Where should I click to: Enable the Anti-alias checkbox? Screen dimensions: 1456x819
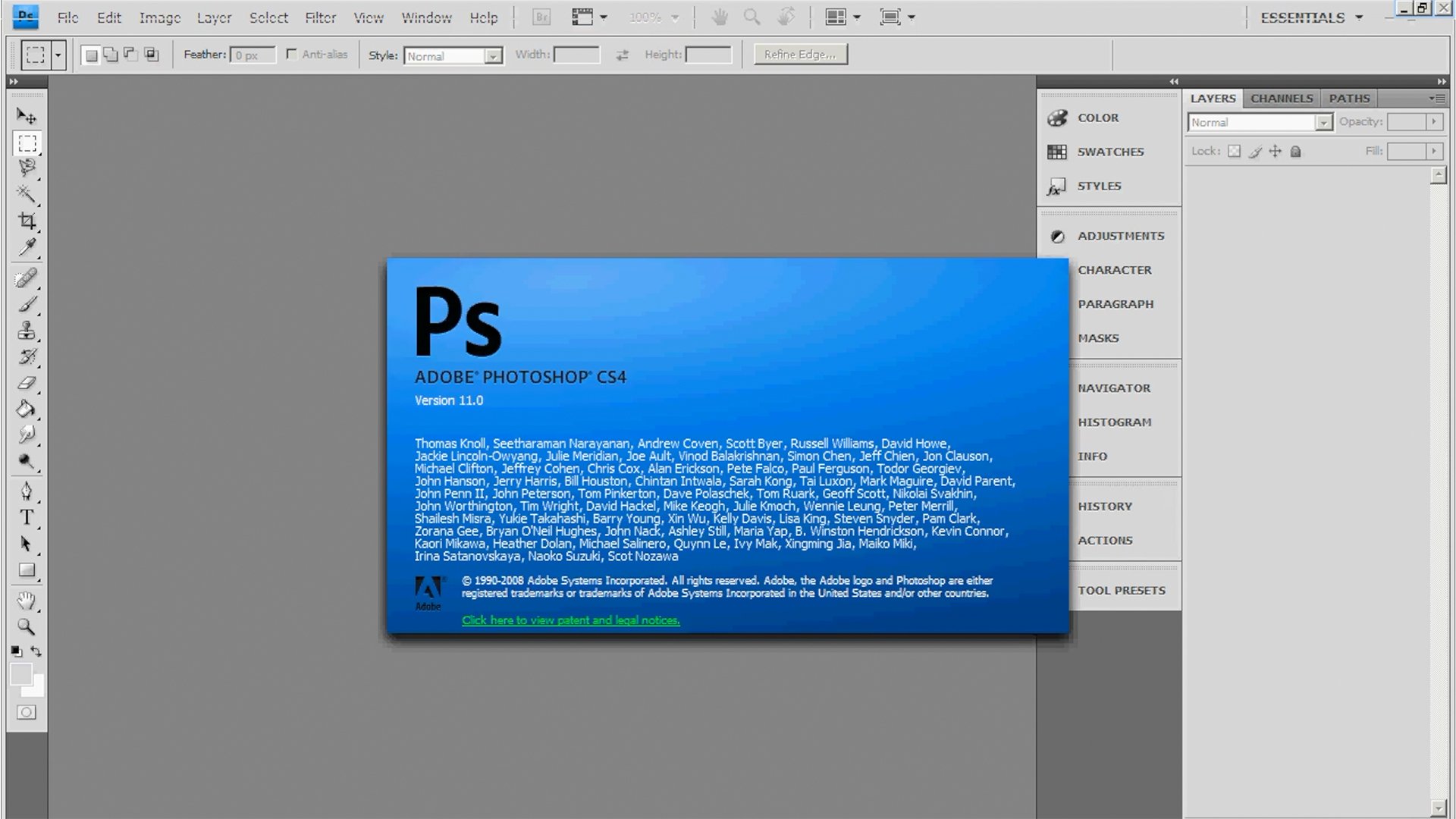(291, 54)
